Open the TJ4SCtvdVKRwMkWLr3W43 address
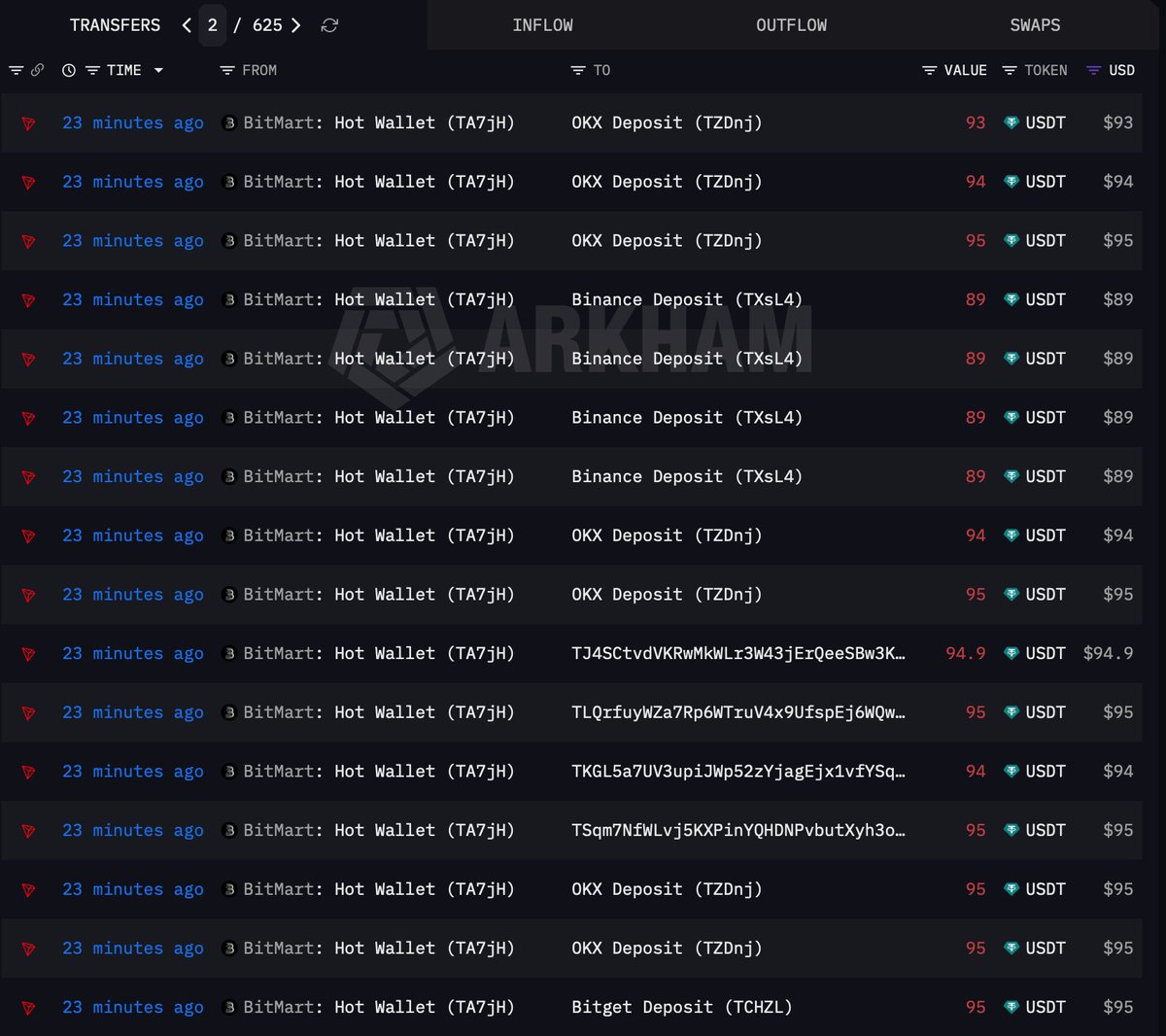The width and height of the screenshot is (1166, 1036). pos(738,653)
